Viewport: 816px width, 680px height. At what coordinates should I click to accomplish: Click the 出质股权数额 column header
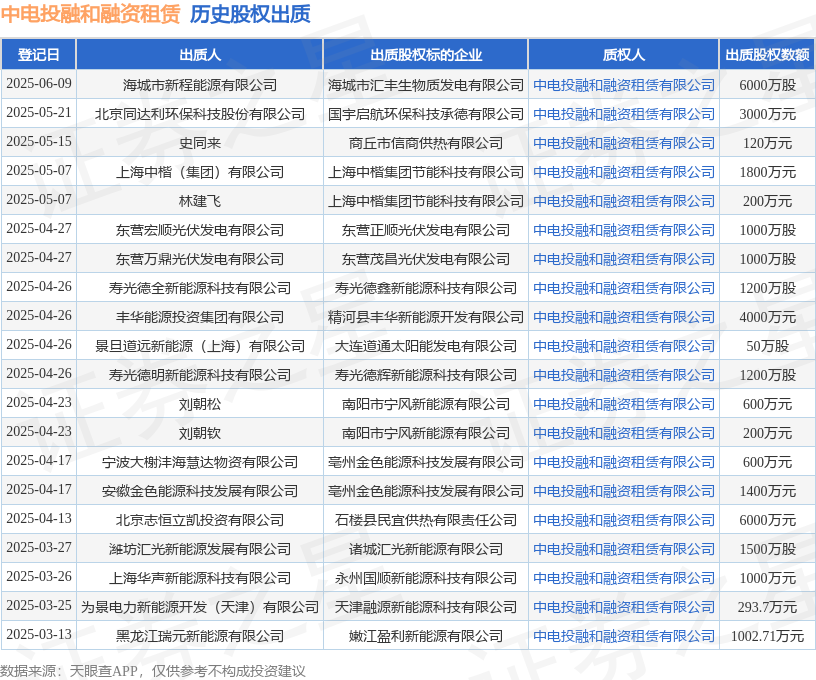(x=768, y=55)
